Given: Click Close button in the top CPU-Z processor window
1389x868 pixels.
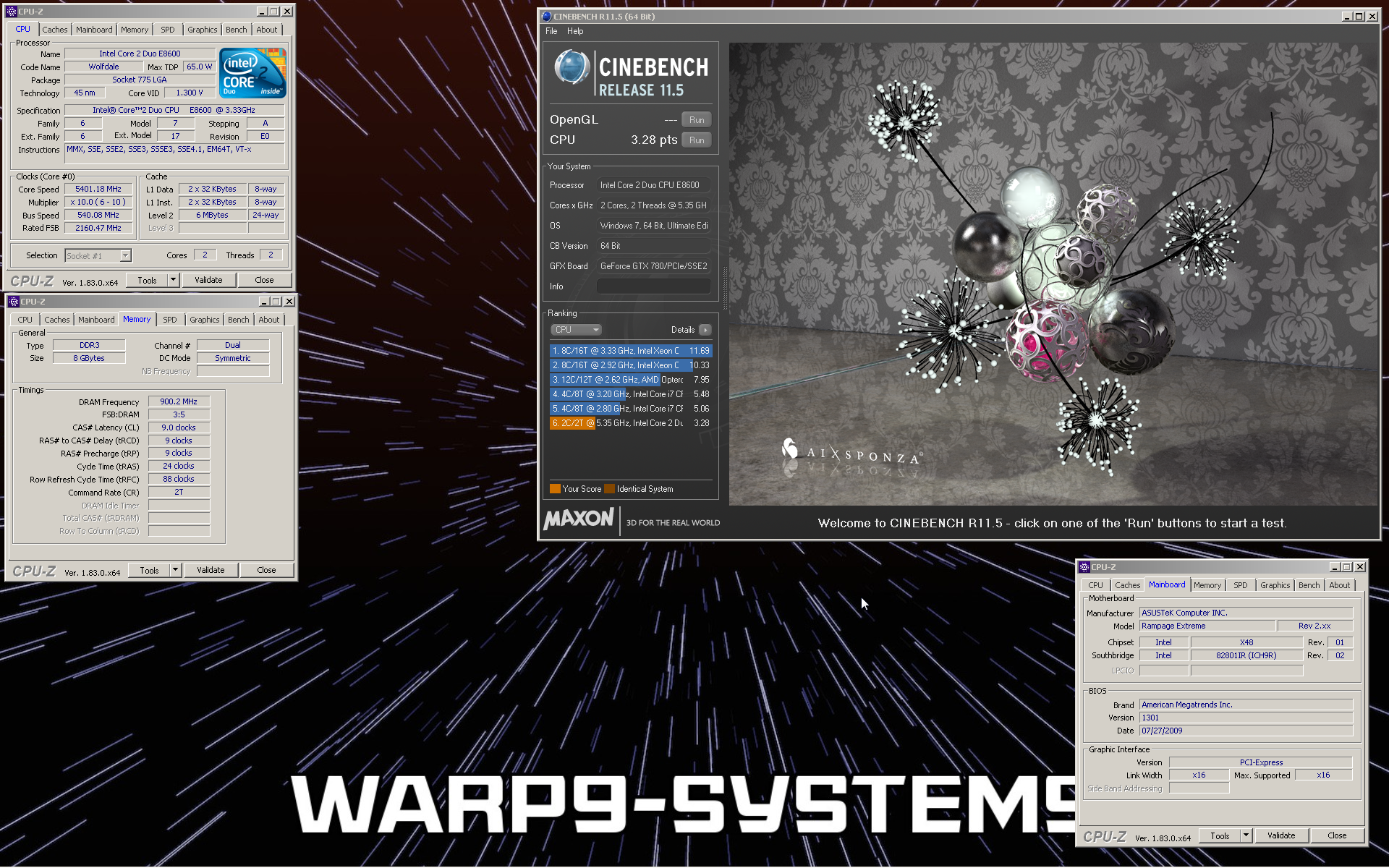Looking at the screenshot, I should [264, 280].
